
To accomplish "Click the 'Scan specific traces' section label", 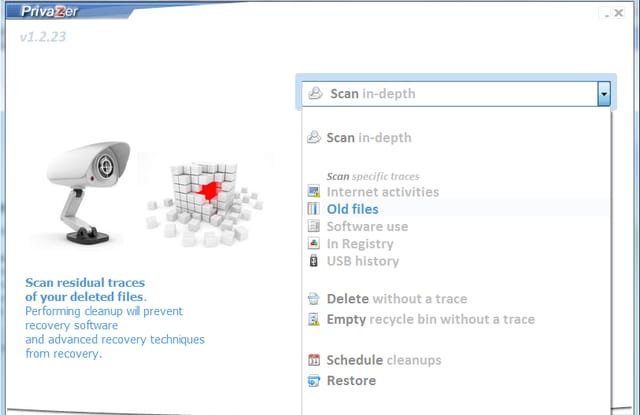I will pos(373,176).
